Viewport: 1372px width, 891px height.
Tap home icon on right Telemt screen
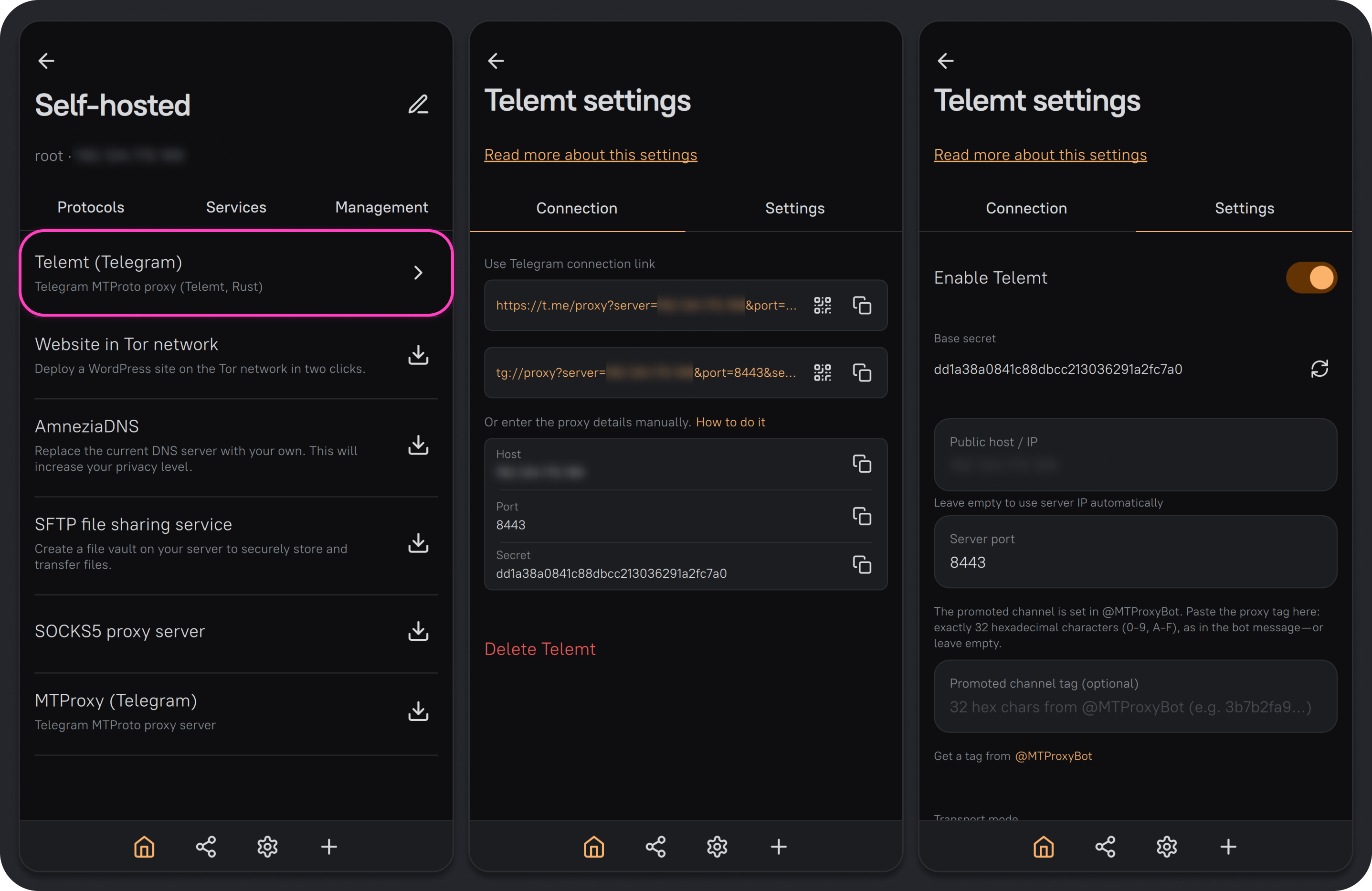coord(1044,847)
